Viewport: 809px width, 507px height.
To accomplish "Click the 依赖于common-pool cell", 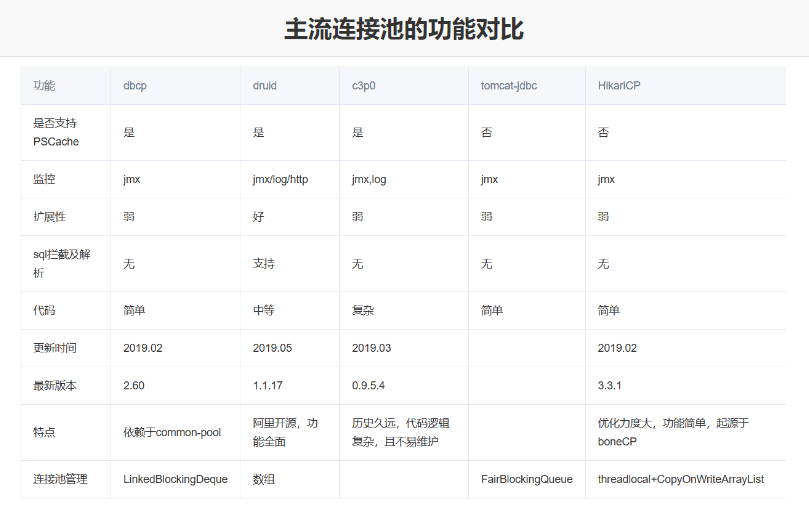I will [x=172, y=433].
